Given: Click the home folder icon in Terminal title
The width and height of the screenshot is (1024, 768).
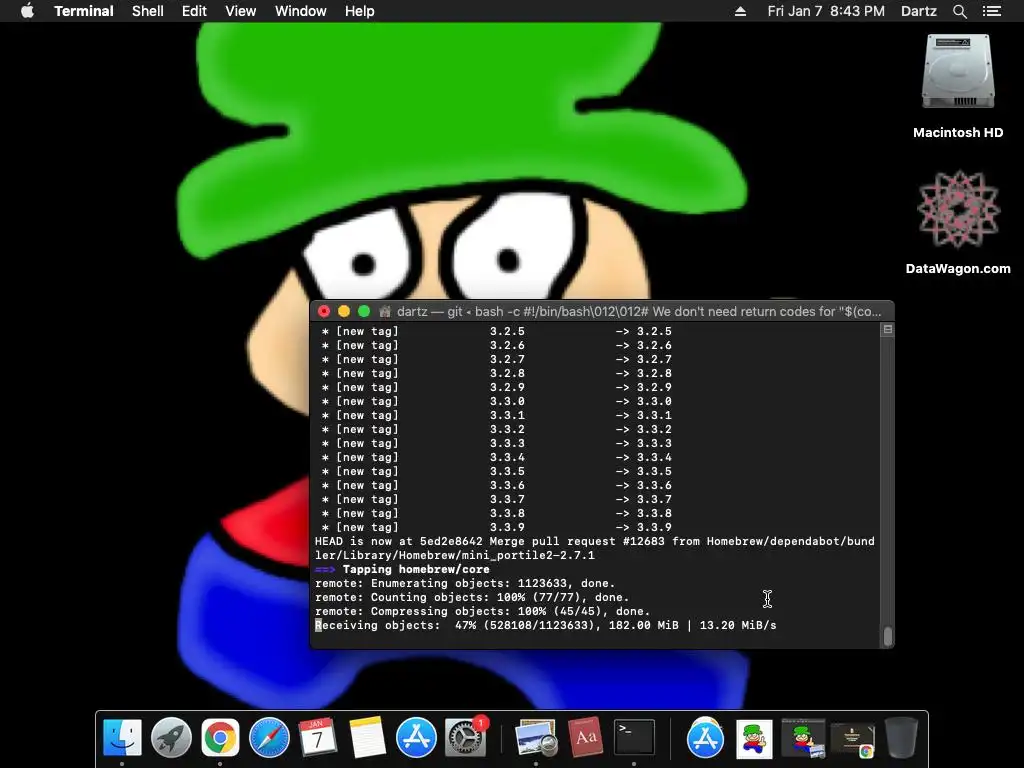Looking at the screenshot, I should pos(385,312).
